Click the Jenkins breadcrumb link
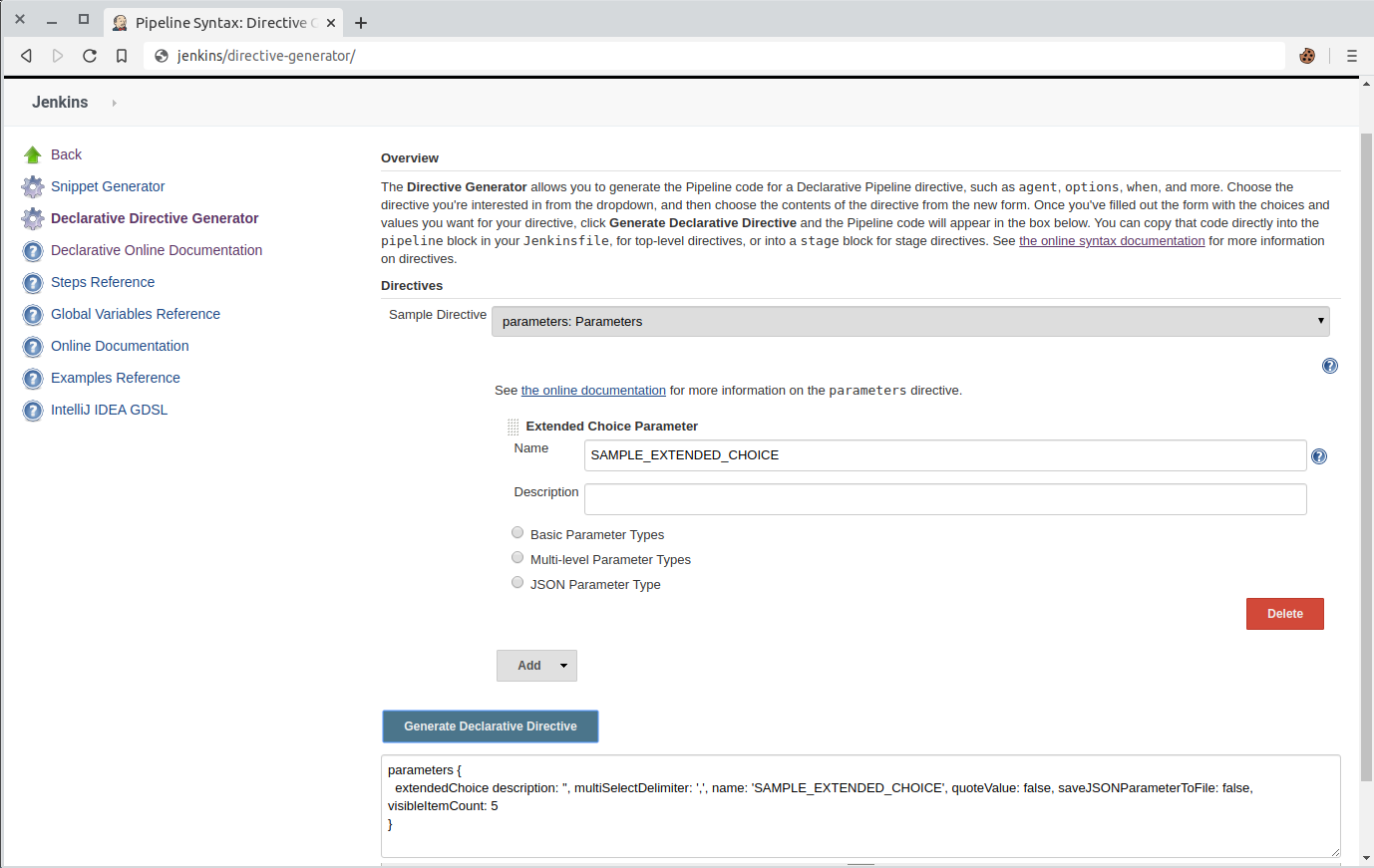The image size is (1374, 868). click(x=60, y=103)
